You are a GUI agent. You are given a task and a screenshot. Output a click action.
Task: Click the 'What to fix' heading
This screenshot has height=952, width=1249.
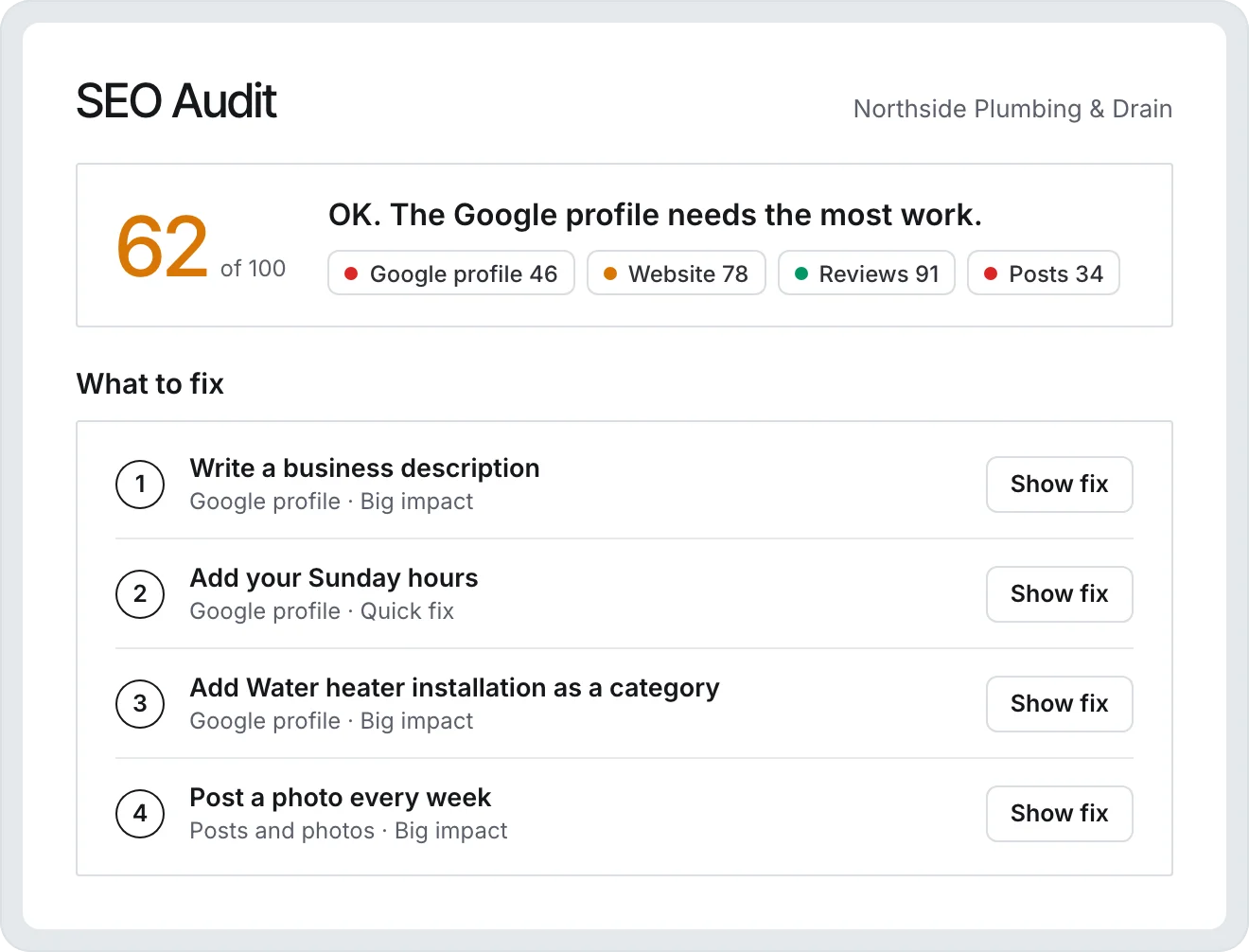point(150,384)
